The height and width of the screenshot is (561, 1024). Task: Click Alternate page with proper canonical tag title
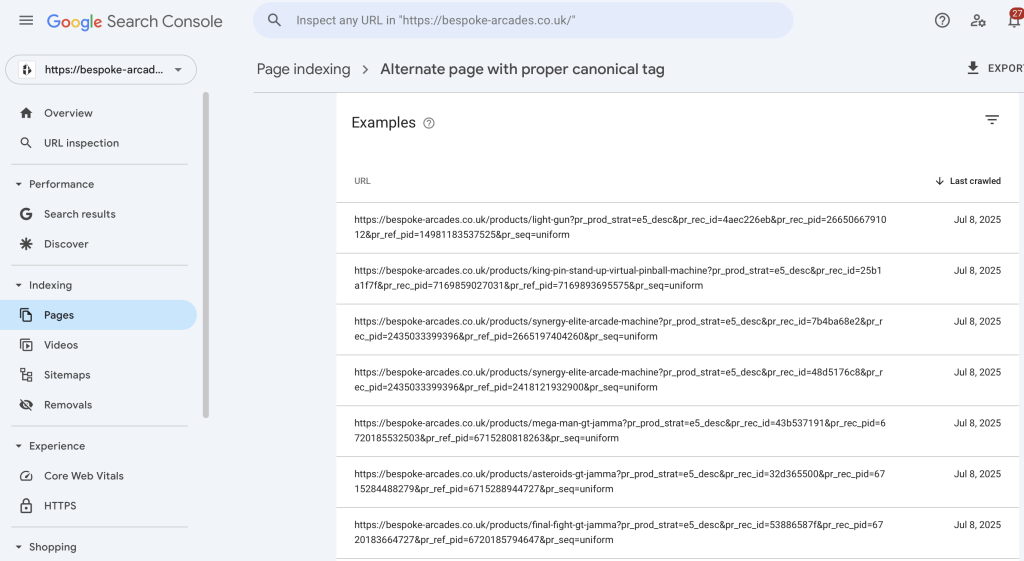(x=522, y=69)
